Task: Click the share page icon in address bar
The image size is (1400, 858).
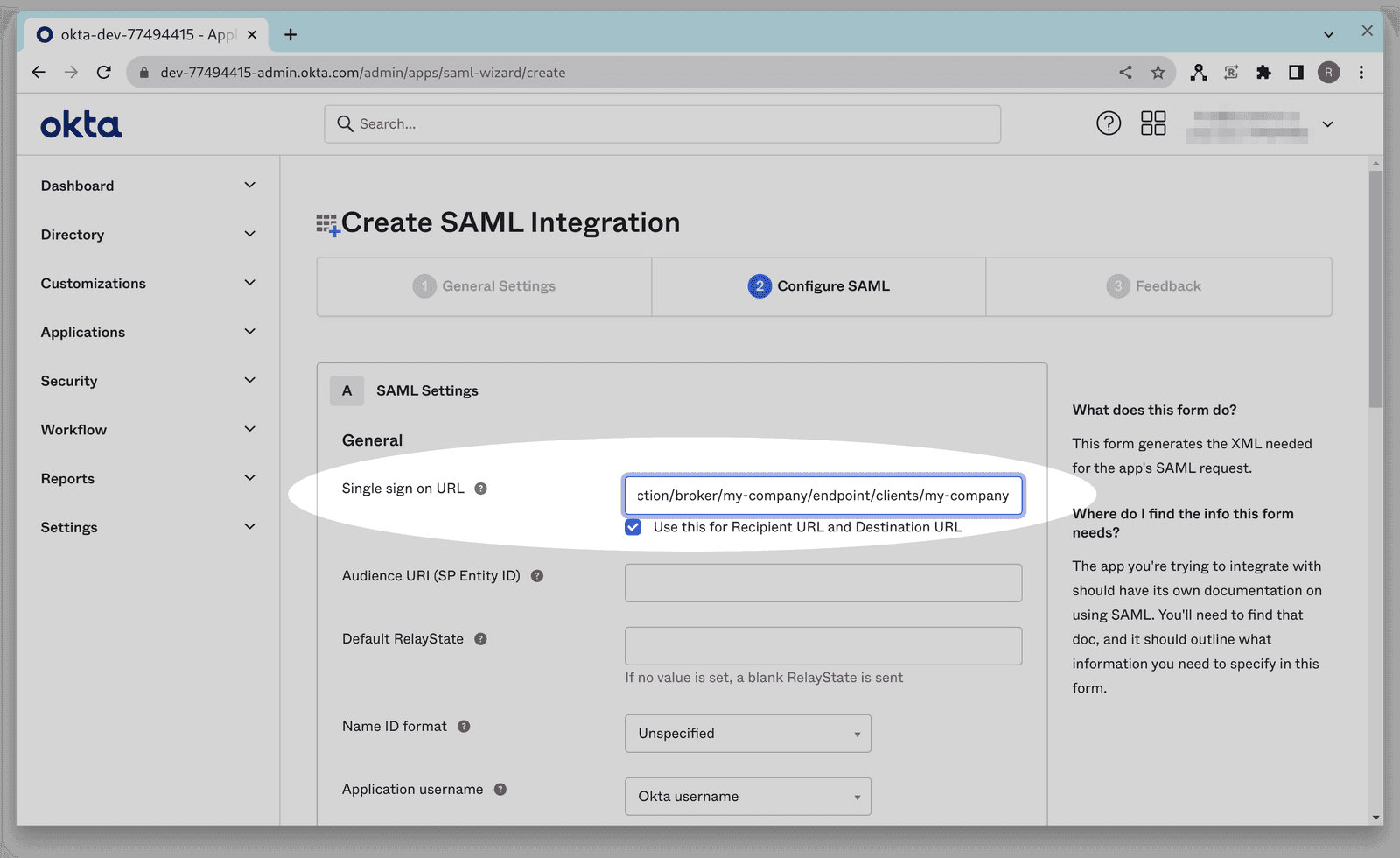Action: 1125,73
